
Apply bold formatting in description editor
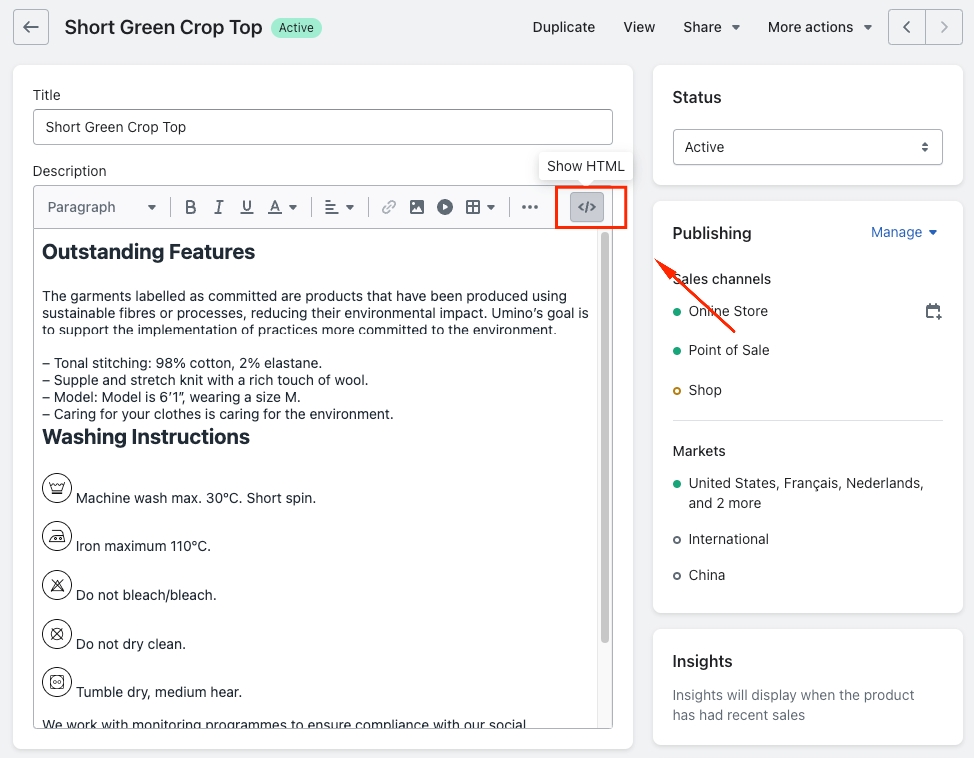[x=190, y=207]
